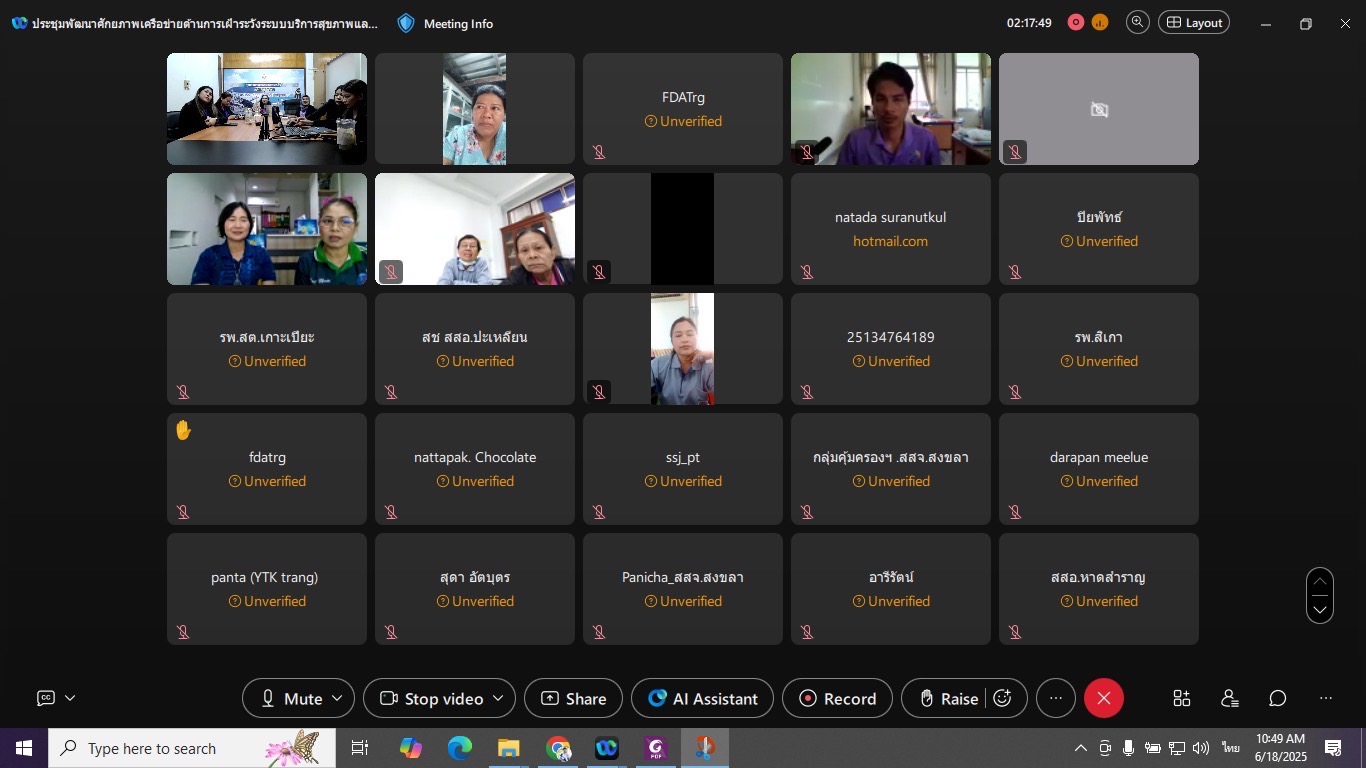
Task: Click the zoom magnifier icon at top
Action: (x=1137, y=23)
